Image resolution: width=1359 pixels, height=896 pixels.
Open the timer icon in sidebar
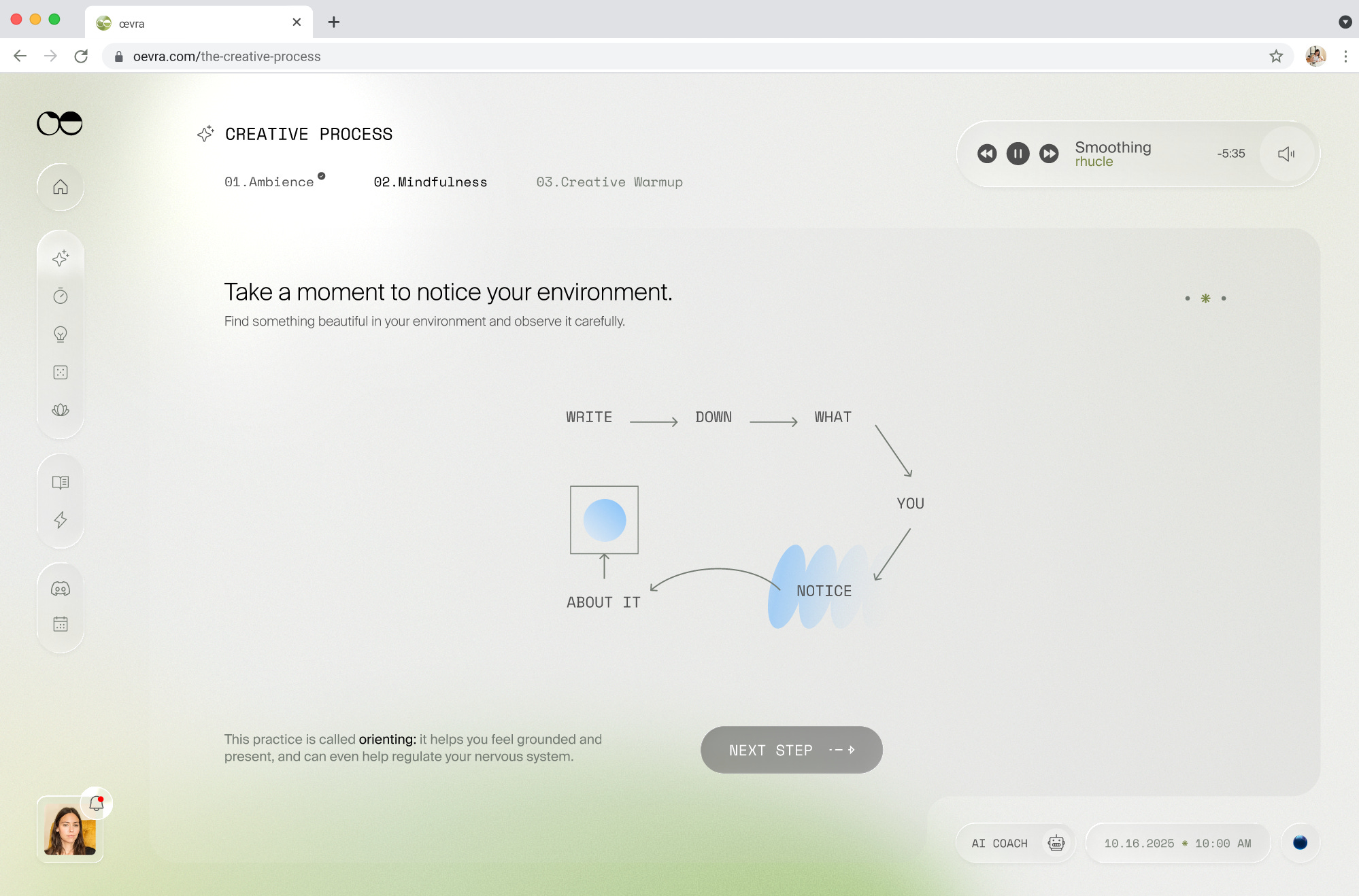pos(61,296)
